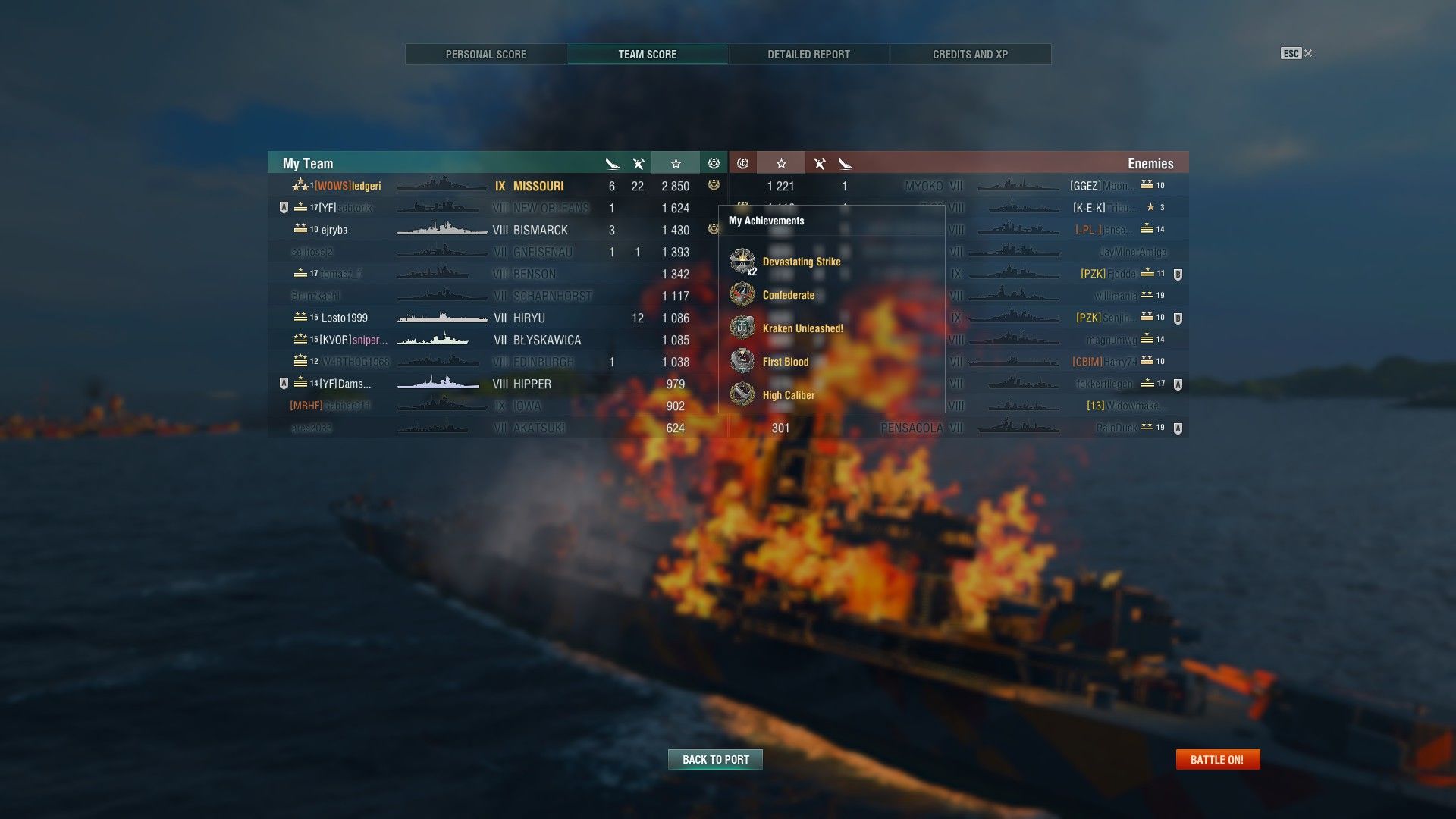Viewport: 1456px width, 819px height.
Task: Sort Enemies by base XP star icon
Action: point(781,163)
